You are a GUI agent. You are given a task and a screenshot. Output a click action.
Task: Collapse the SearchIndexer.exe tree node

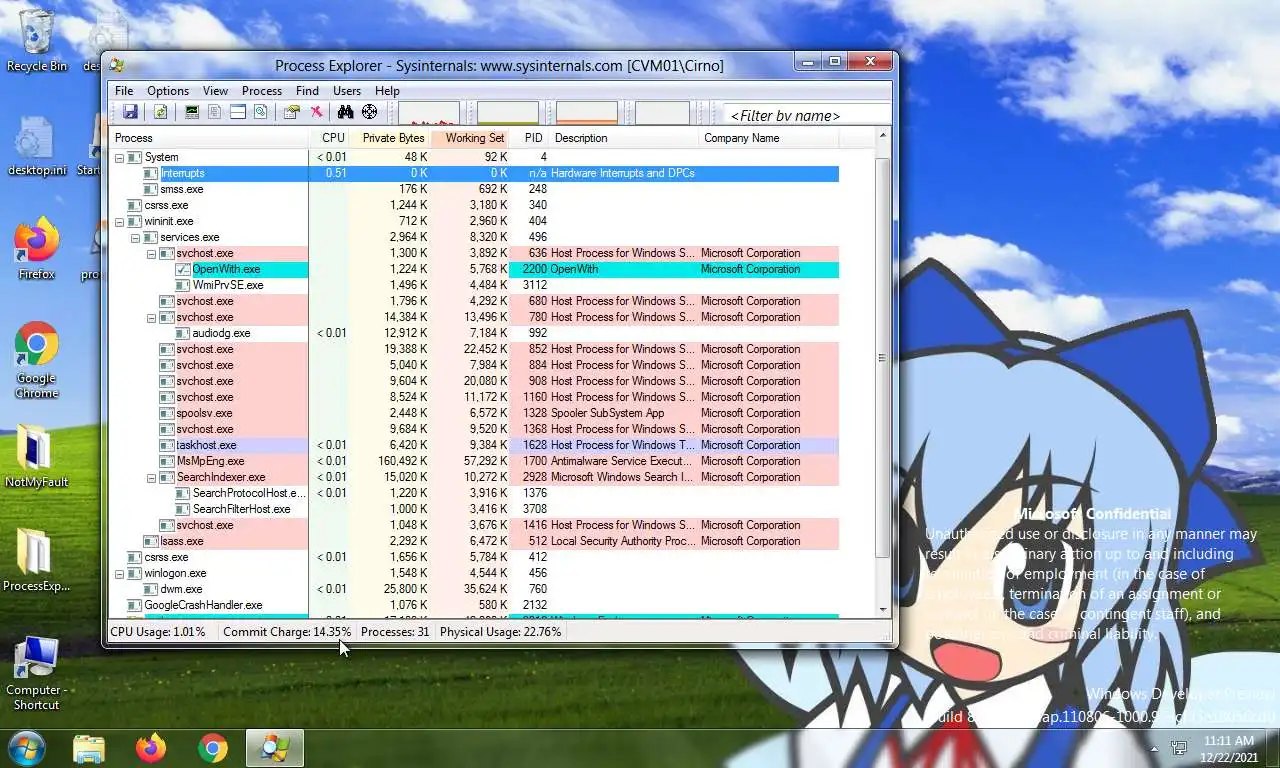pos(151,477)
